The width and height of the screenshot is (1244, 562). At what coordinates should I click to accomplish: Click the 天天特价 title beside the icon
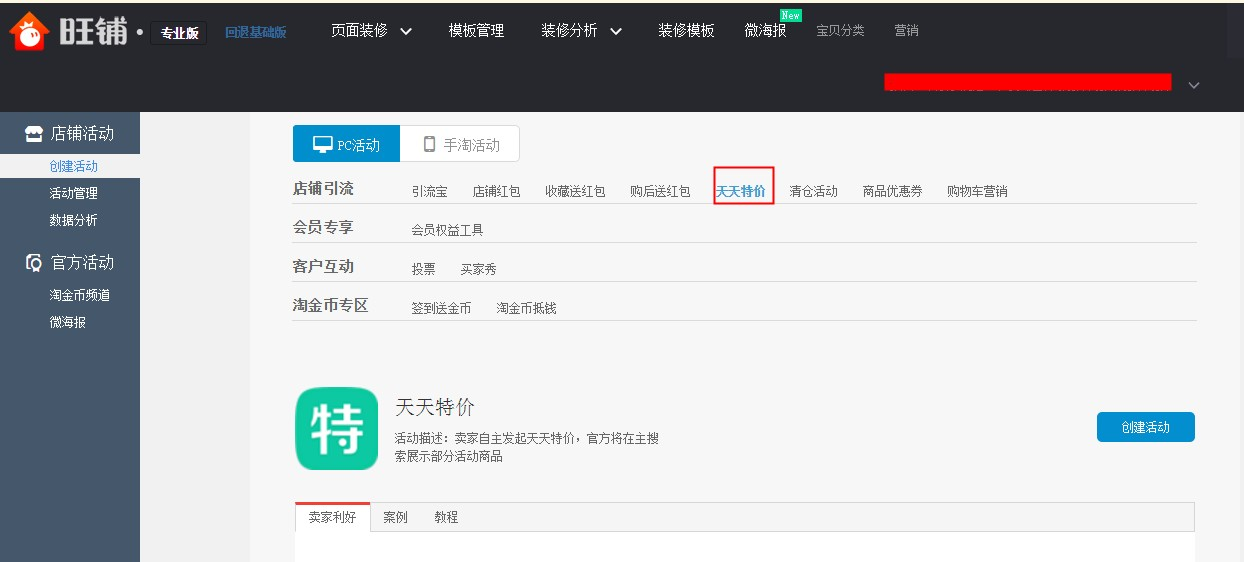[435, 407]
